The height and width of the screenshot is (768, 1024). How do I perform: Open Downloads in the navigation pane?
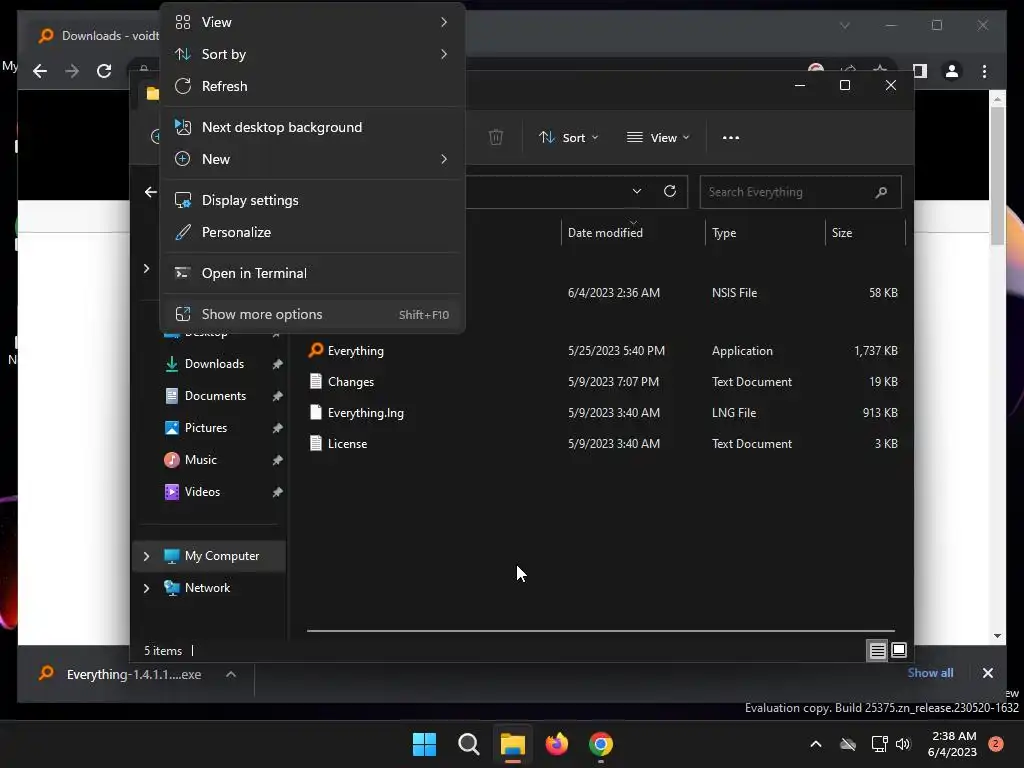[x=214, y=364]
